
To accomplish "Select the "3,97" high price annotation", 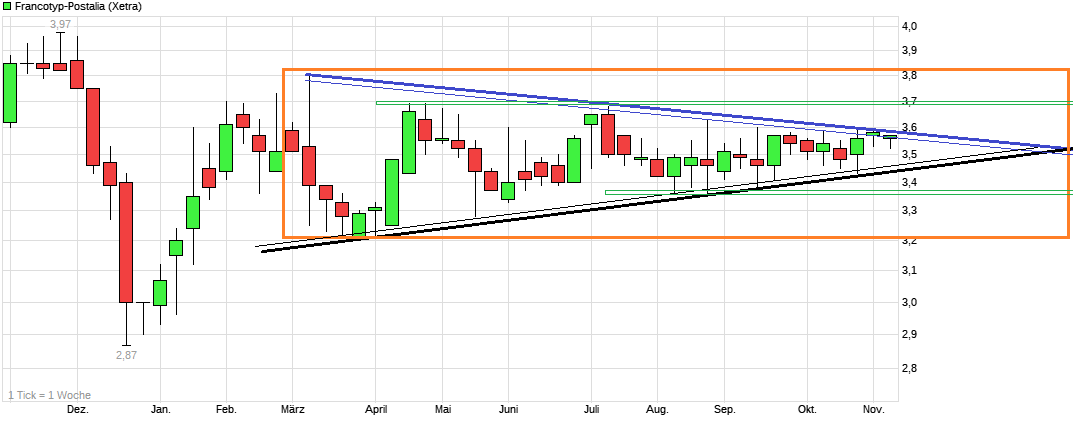I will pos(60,25).
